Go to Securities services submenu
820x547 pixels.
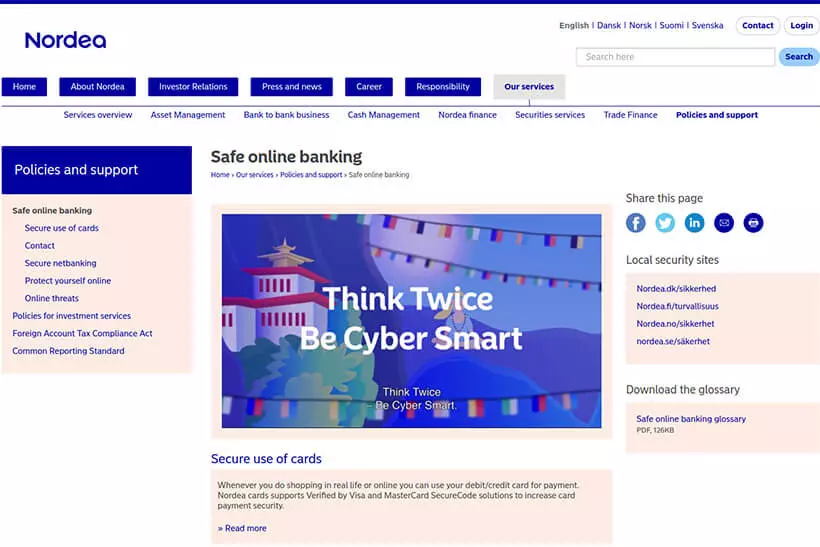pos(550,115)
